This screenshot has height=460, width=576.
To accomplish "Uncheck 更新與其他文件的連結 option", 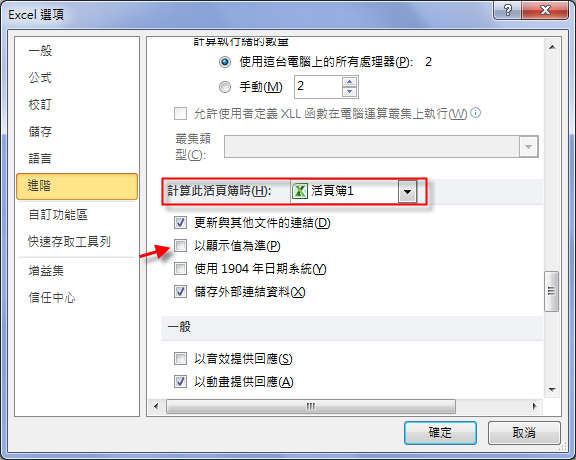I will pos(180,222).
